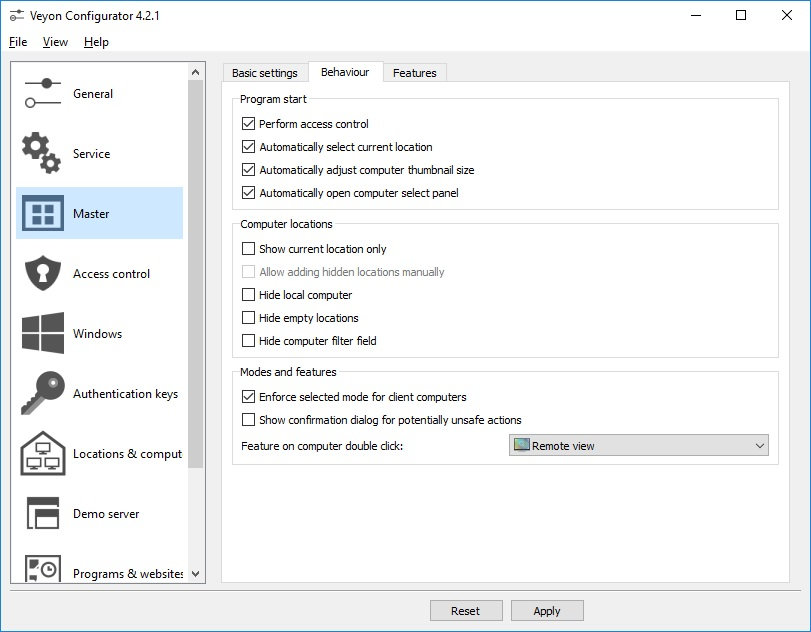Select the Service label in sidebar
The image size is (811, 632).
pos(92,154)
